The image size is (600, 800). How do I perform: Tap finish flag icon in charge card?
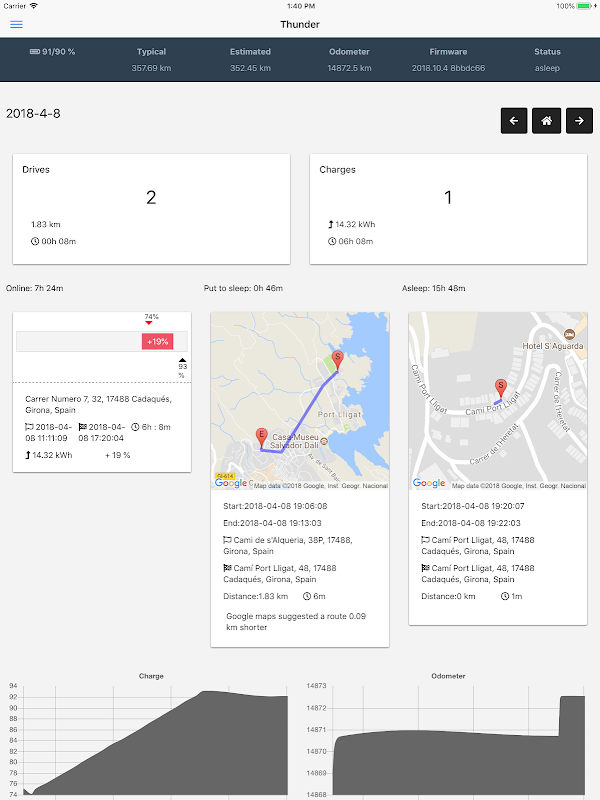click(x=82, y=427)
